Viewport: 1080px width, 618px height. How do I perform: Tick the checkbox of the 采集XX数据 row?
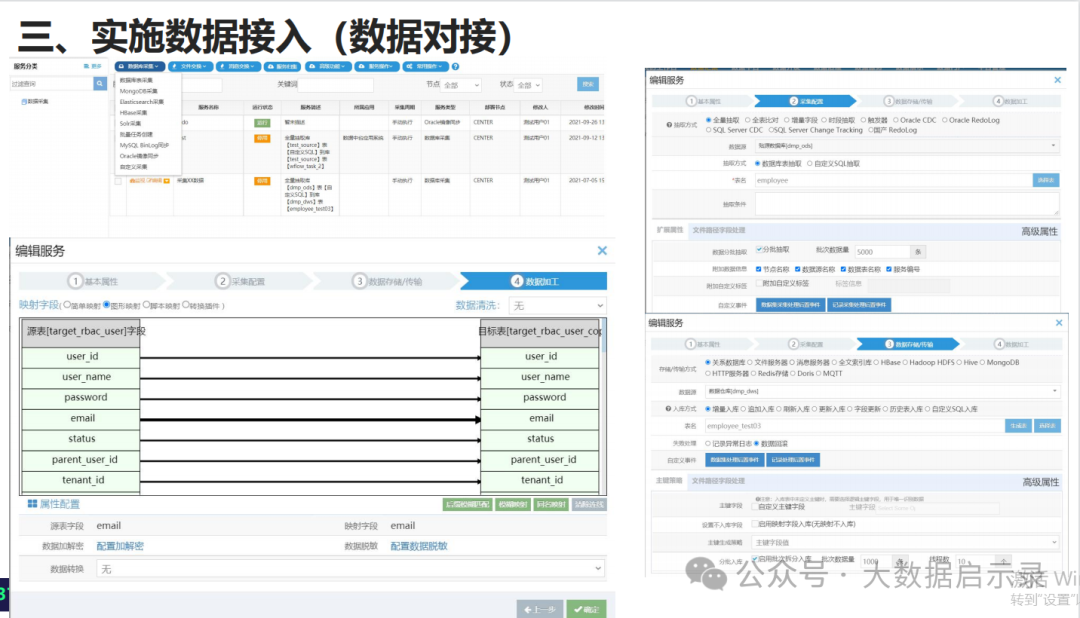pos(118,181)
